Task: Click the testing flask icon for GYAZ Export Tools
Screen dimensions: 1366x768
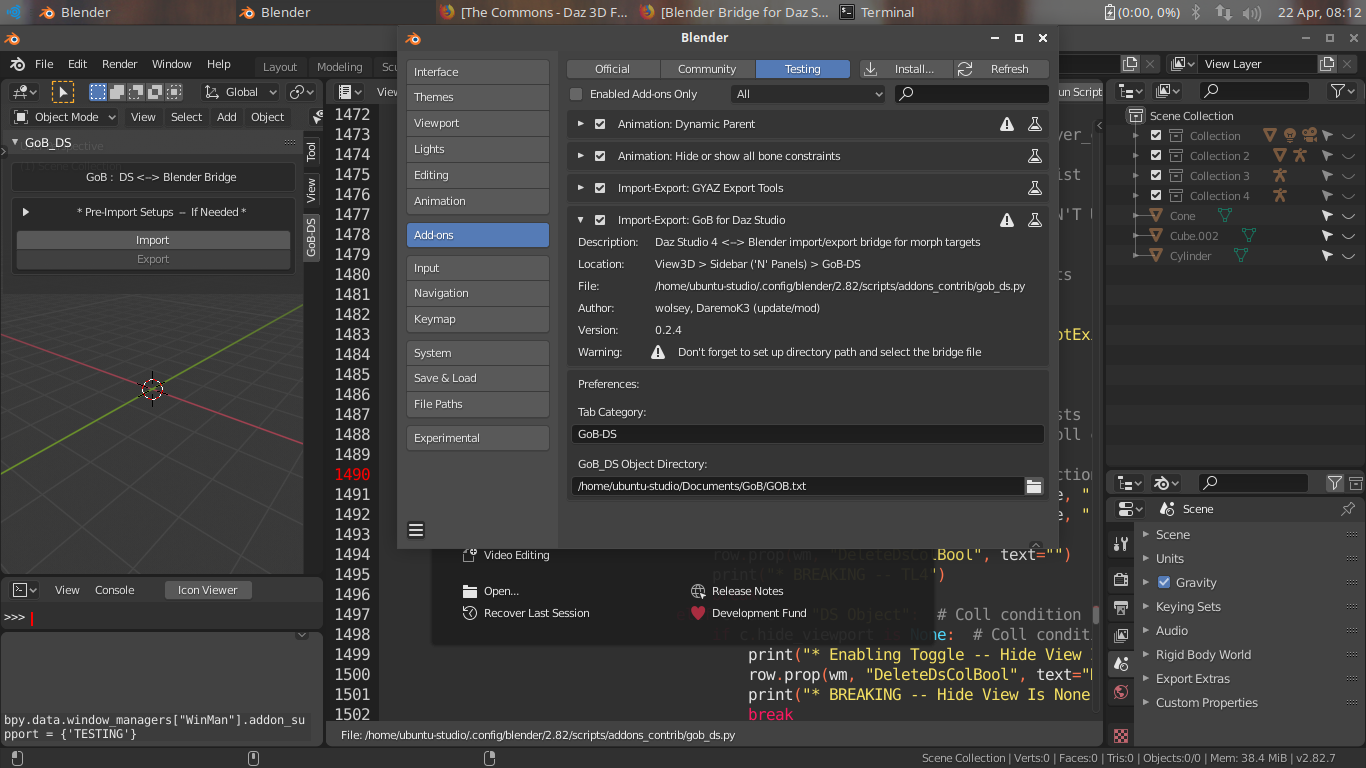Action: 1035,188
